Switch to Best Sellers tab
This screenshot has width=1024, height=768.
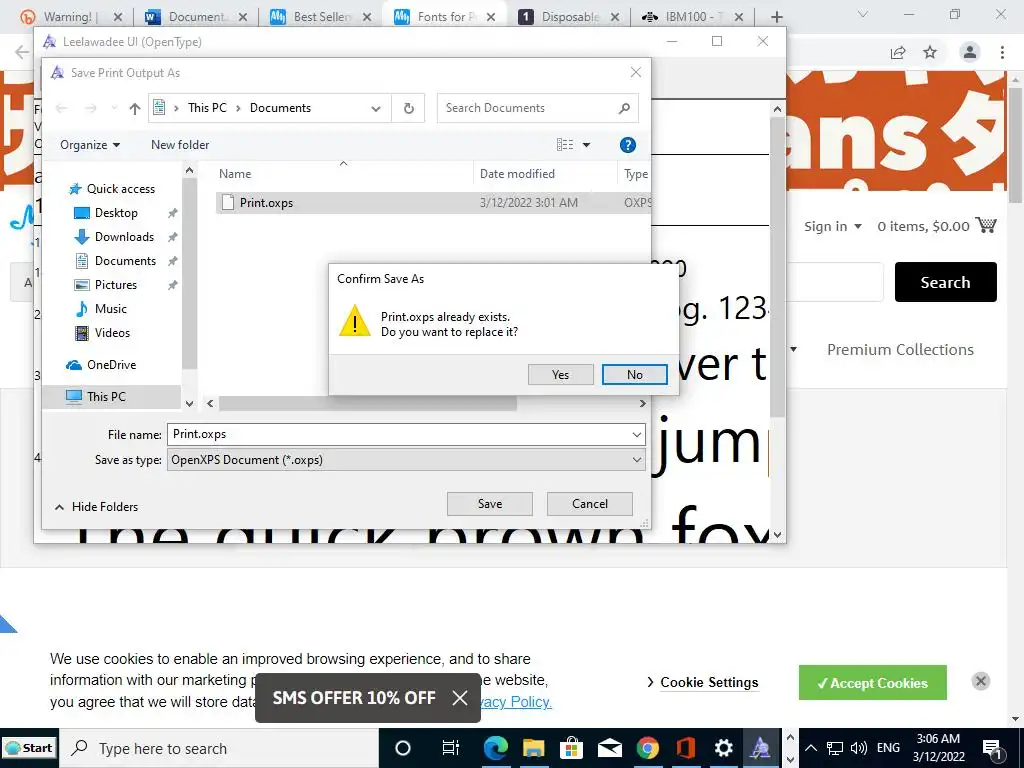[322, 17]
